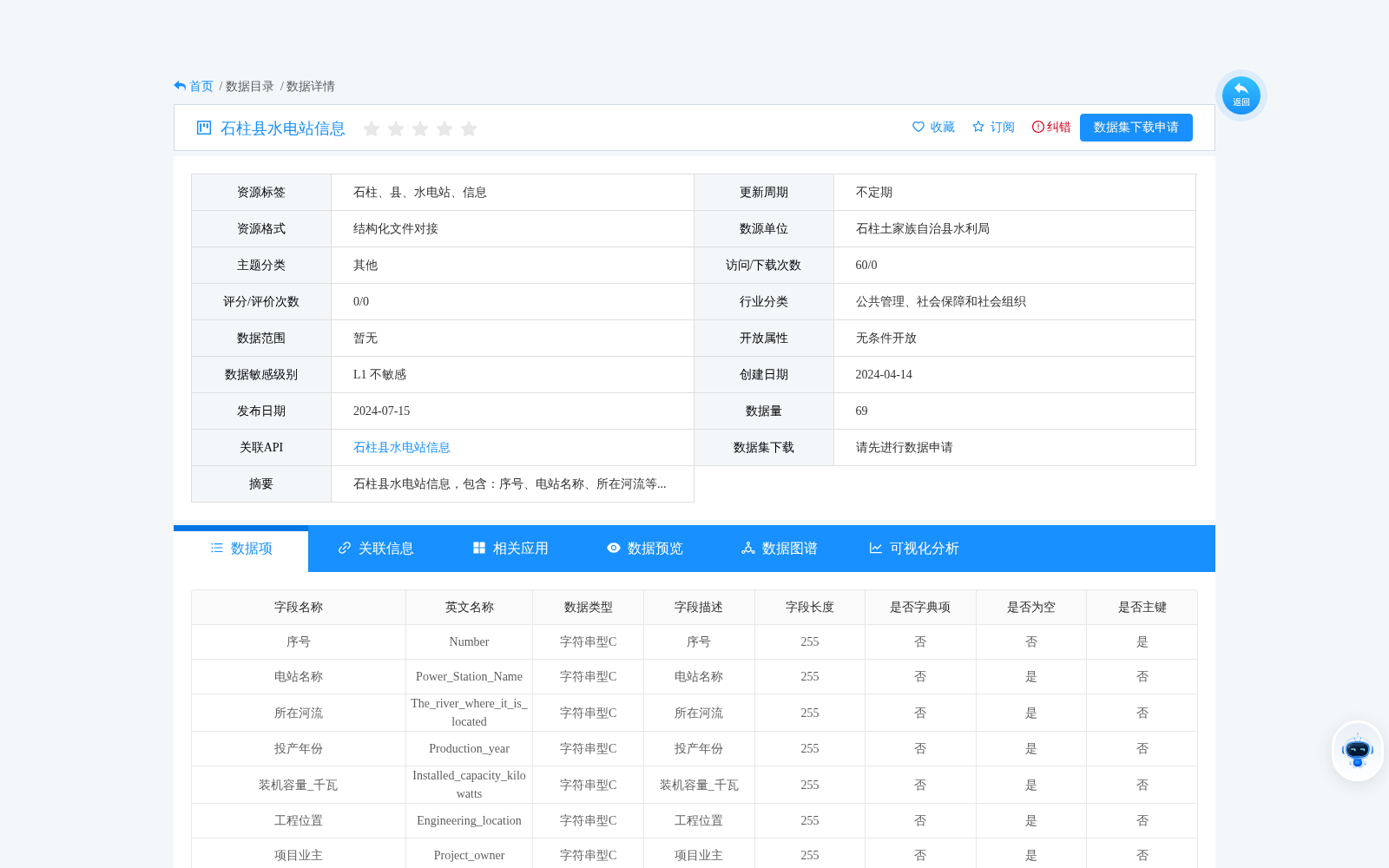This screenshot has width=1389, height=868.
Task: Rate the dataset three stars
Action: coord(420,128)
